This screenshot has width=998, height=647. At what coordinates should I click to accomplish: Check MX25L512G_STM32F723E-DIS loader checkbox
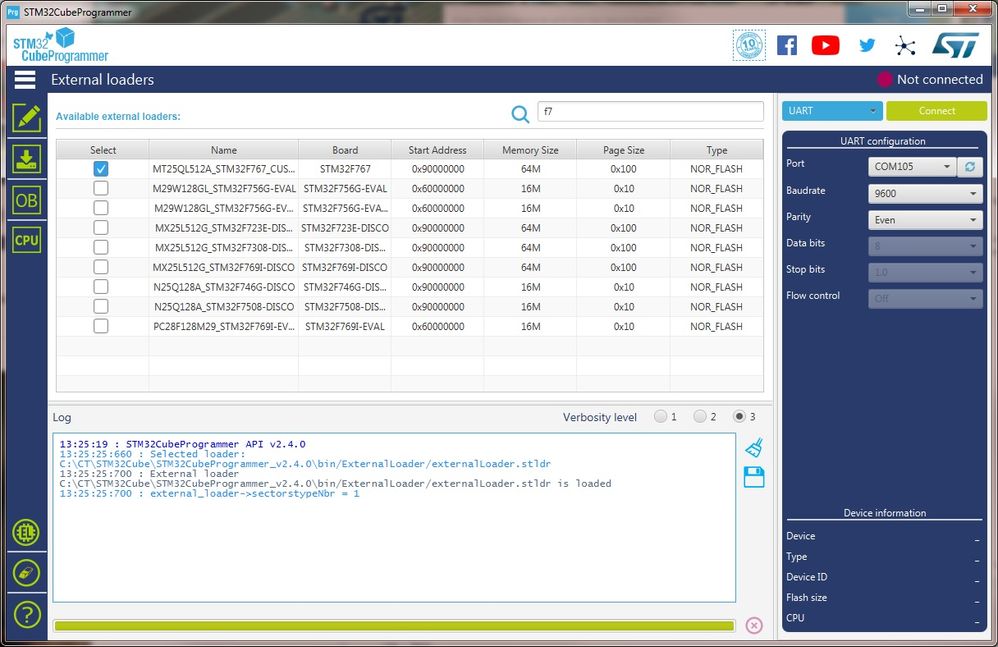[101, 228]
